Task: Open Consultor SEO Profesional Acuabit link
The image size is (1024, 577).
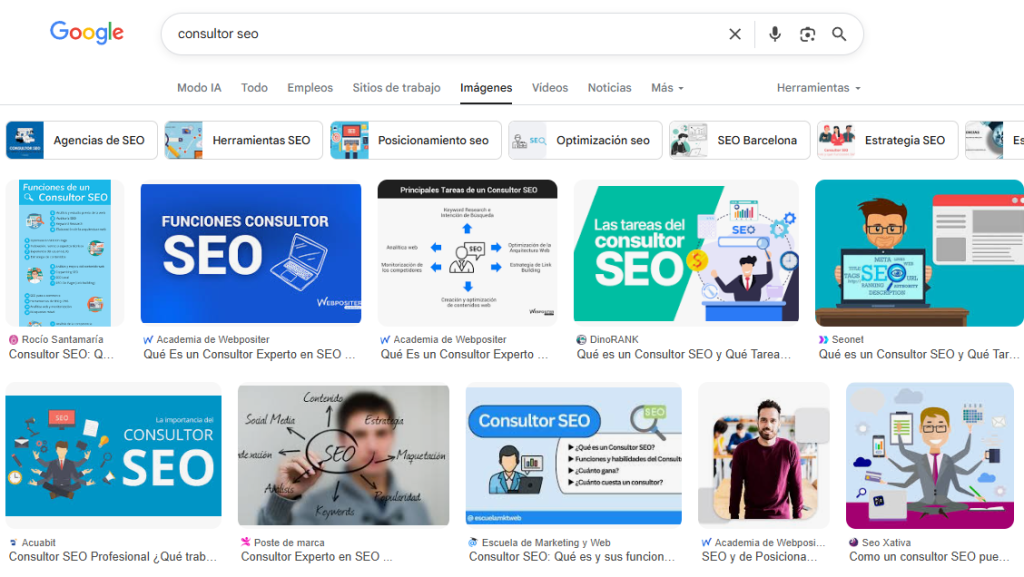Action: click(x=112, y=557)
